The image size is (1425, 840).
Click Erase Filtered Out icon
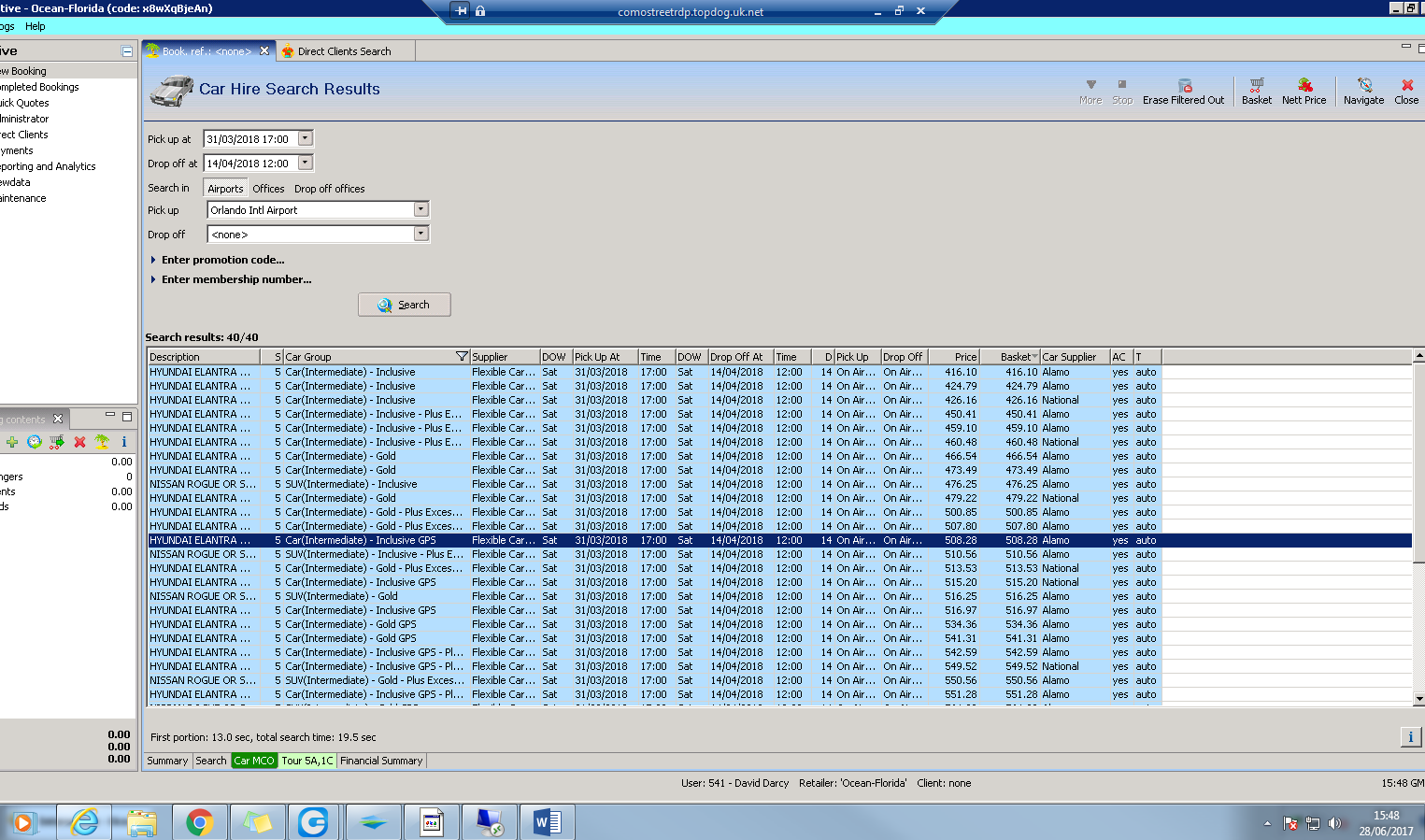[1183, 91]
